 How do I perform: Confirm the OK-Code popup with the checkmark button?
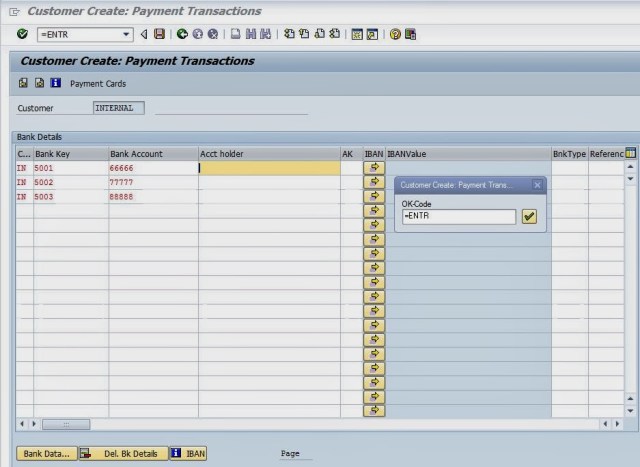coord(529,216)
